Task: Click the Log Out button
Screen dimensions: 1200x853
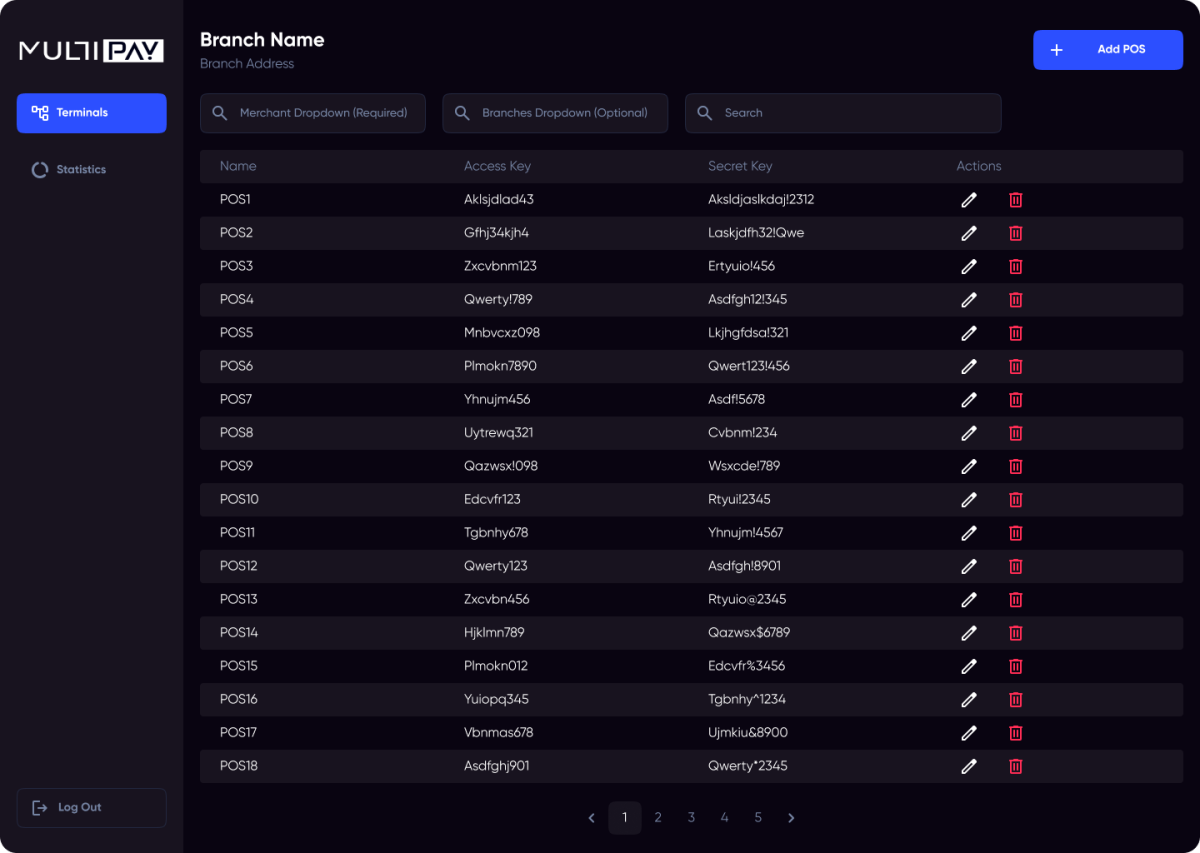Action: pos(91,808)
